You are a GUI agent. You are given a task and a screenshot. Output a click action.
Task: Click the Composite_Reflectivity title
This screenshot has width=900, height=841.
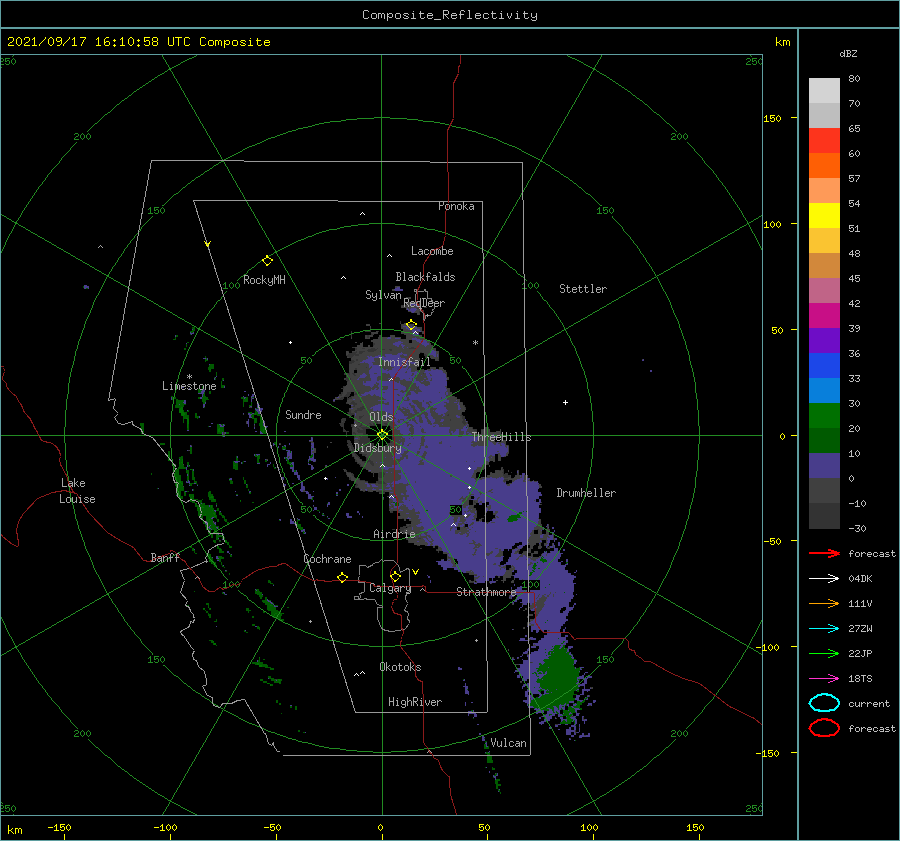pyautogui.click(x=449, y=15)
